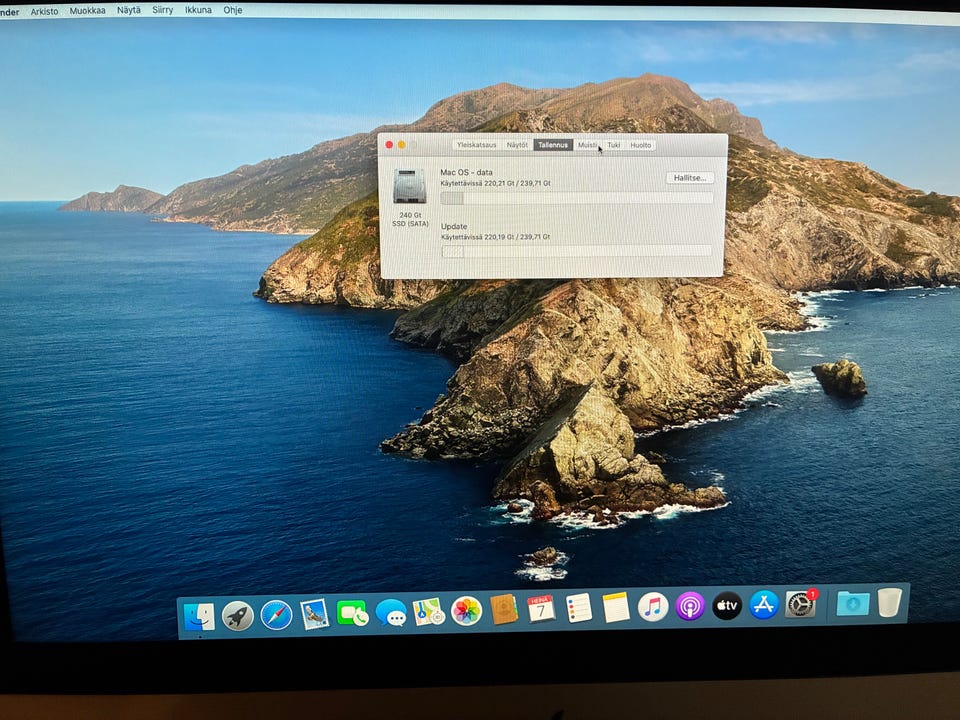Launch the Photos app icon
Image resolution: width=960 pixels, height=720 pixels.
coord(467,611)
